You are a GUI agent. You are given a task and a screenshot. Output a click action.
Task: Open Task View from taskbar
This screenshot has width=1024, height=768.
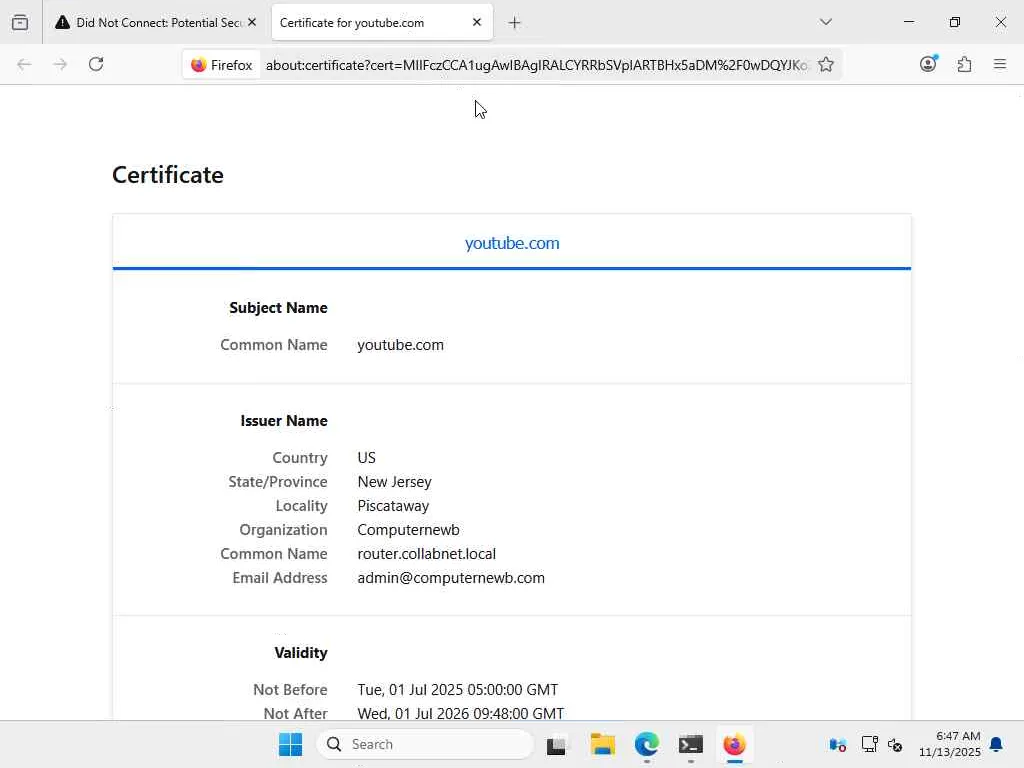[x=556, y=744]
